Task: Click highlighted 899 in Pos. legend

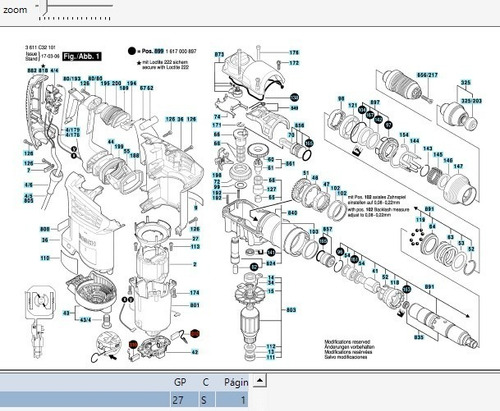Action: coord(159,51)
